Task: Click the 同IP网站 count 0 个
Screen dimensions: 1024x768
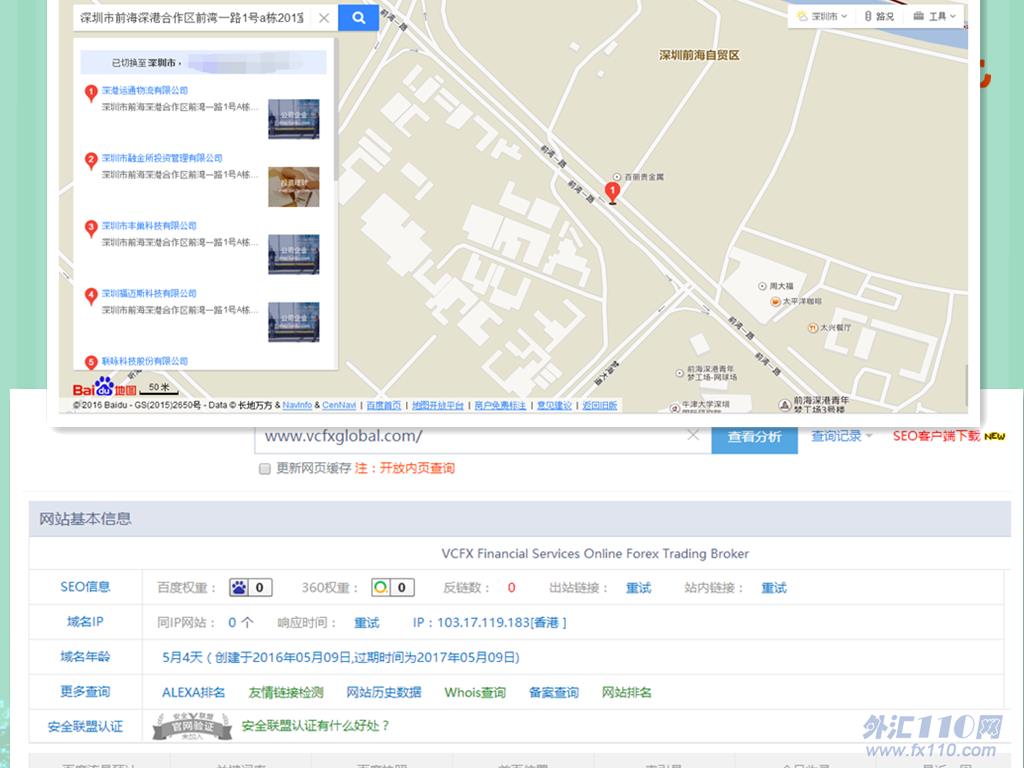Action: [240, 623]
